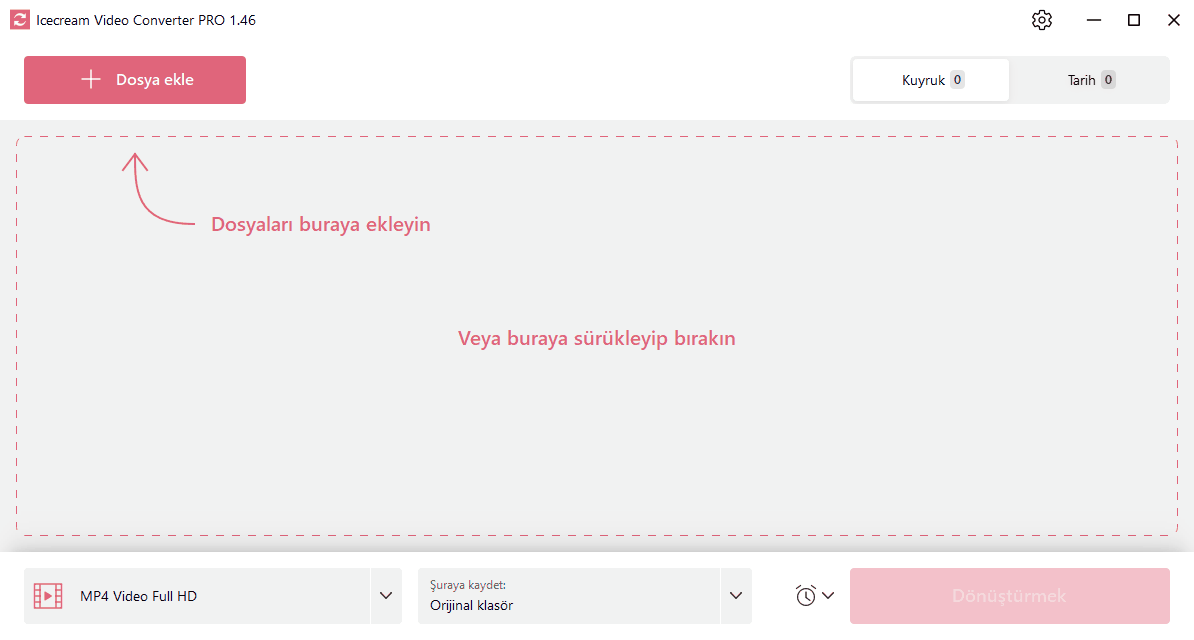Click the Kuyruk count badge 0
This screenshot has width=1194, height=640.
tap(957, 79)
